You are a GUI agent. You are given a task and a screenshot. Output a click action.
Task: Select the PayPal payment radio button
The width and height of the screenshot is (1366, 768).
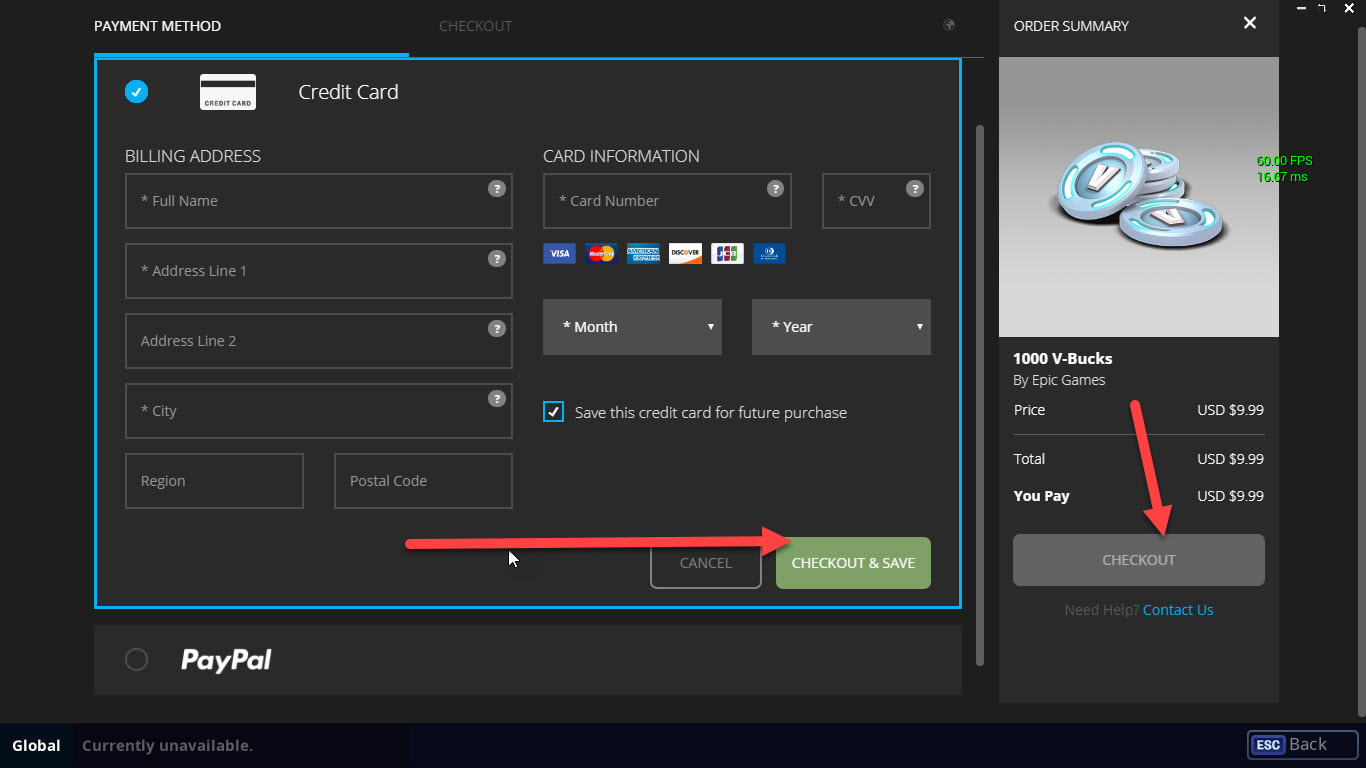pyautogui.click(x=136, y=660)
